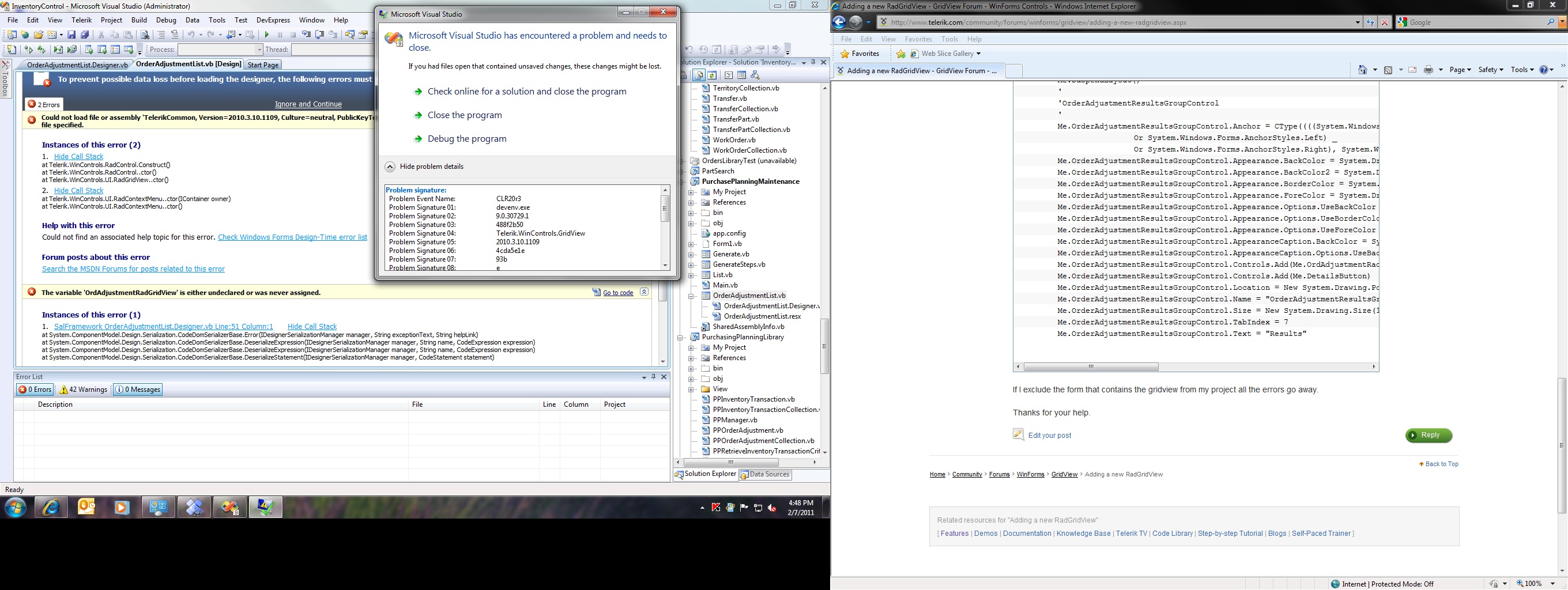
Task: Select Main.vb in Solution Explorer
Action: click(725, 286)
